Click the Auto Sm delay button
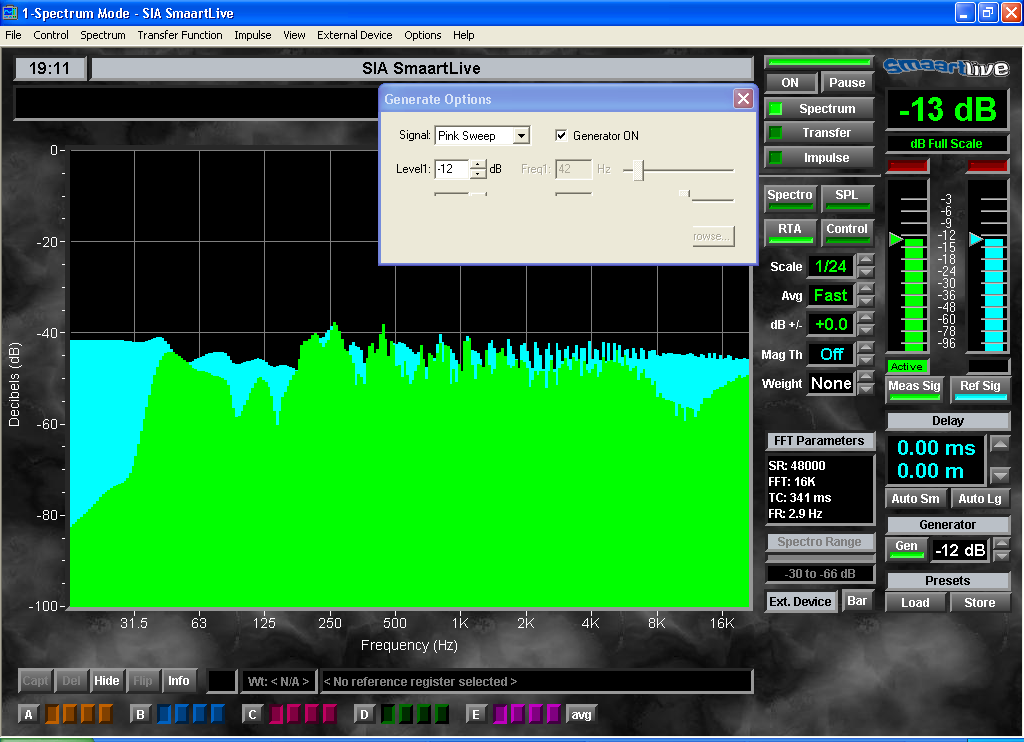Screen dimensions: 1024x742 915,499
